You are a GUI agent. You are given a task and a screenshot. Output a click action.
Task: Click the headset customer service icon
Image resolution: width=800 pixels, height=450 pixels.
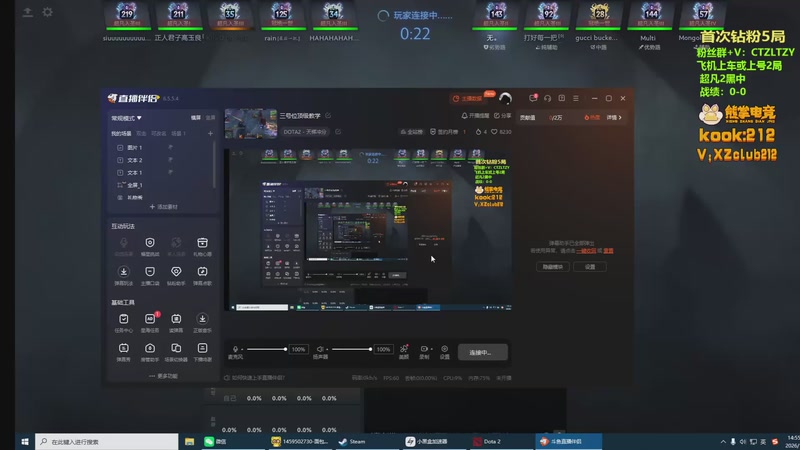pos(547,98)
